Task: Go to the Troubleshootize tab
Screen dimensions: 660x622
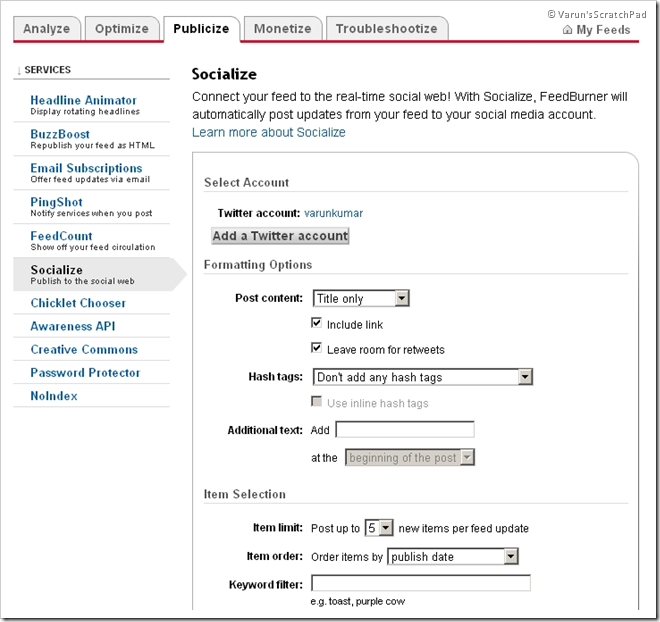Action: click(386, 29)
